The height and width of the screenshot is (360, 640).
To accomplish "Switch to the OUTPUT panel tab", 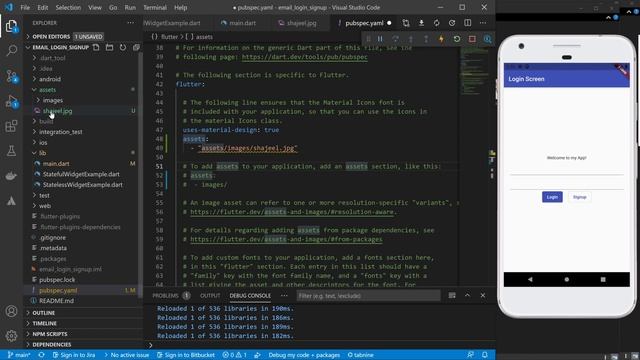I will (x=210, y=295).
